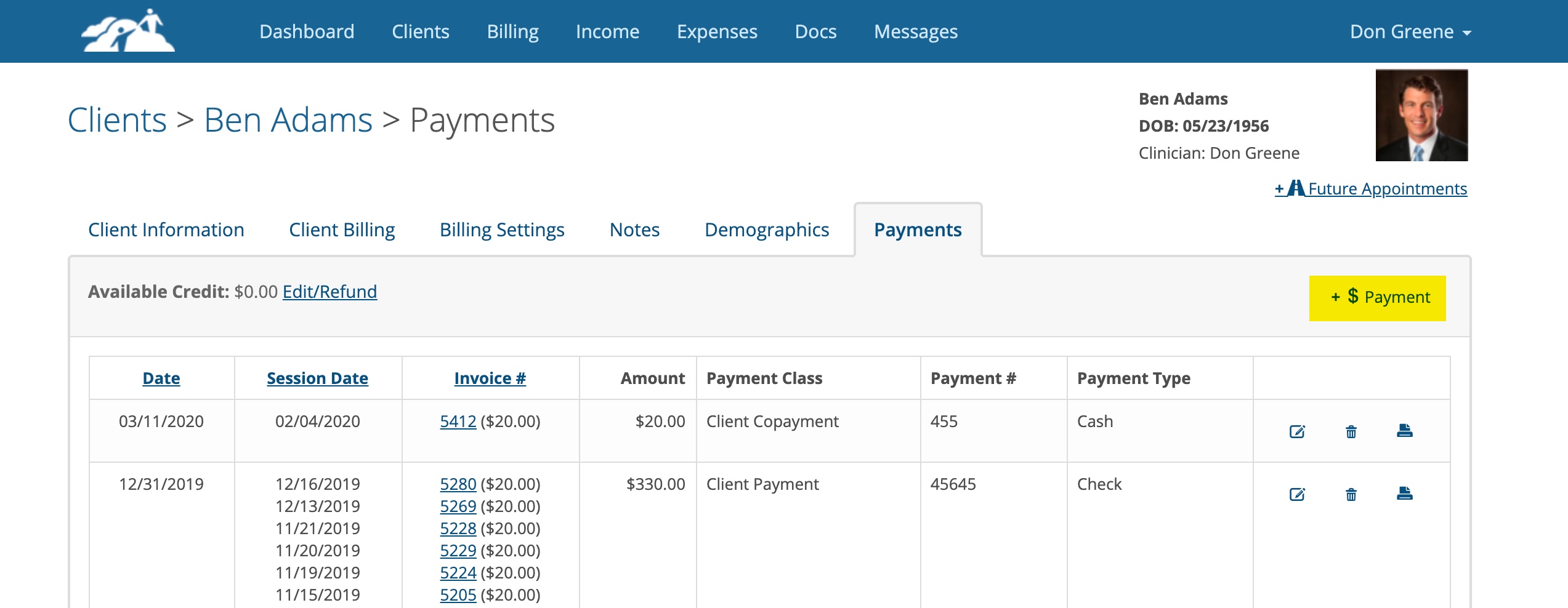1568x608 pixels.
Task: Open the Docs menu item
Action: [x=815, y=31]
